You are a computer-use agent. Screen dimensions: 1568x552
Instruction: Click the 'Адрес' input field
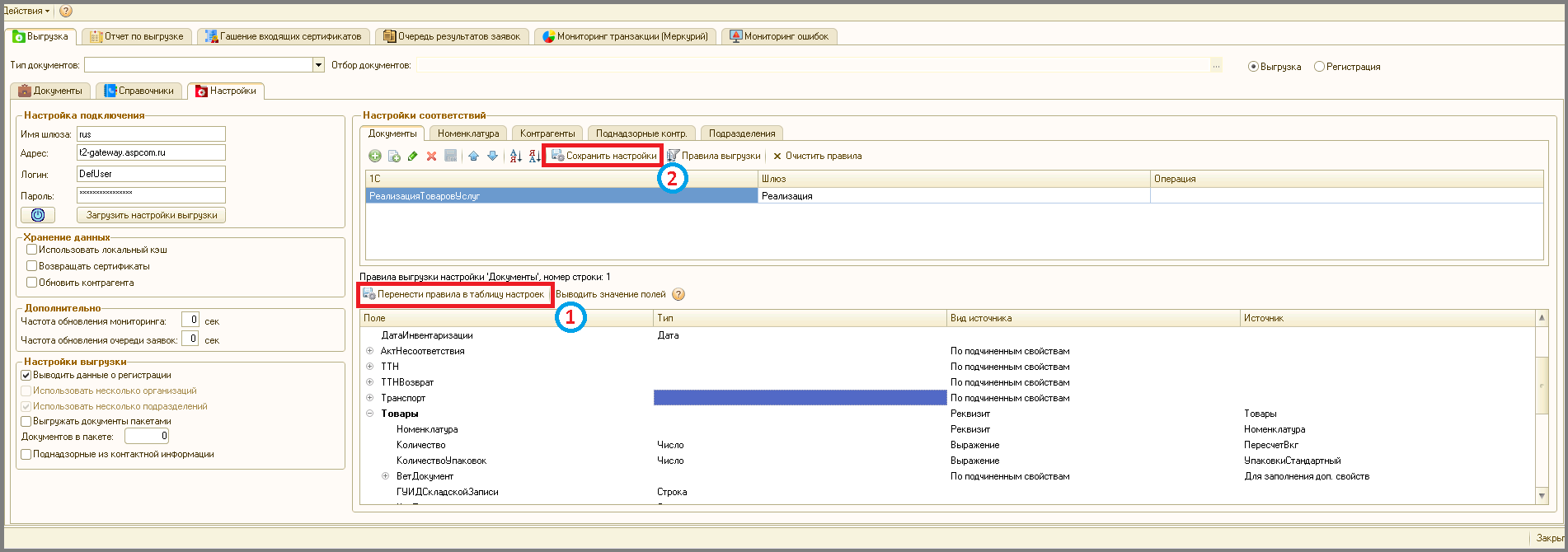point(151,152)
